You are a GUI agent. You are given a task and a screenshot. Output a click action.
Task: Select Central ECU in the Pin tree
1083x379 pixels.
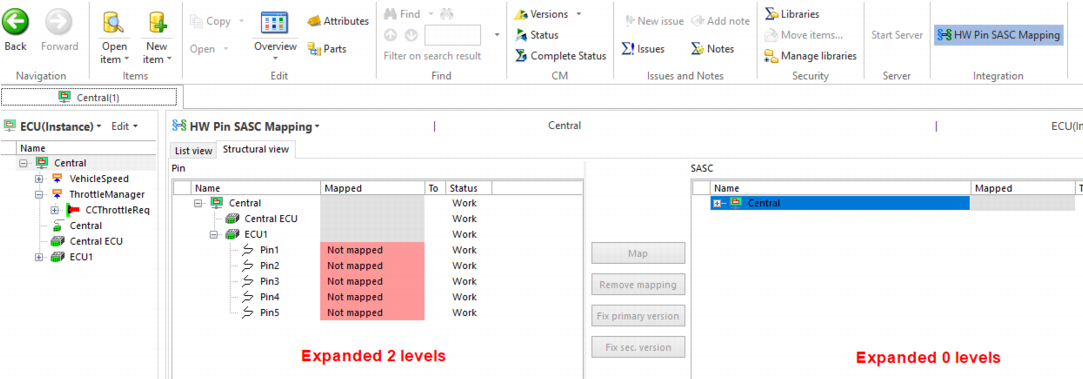point(271,219)
